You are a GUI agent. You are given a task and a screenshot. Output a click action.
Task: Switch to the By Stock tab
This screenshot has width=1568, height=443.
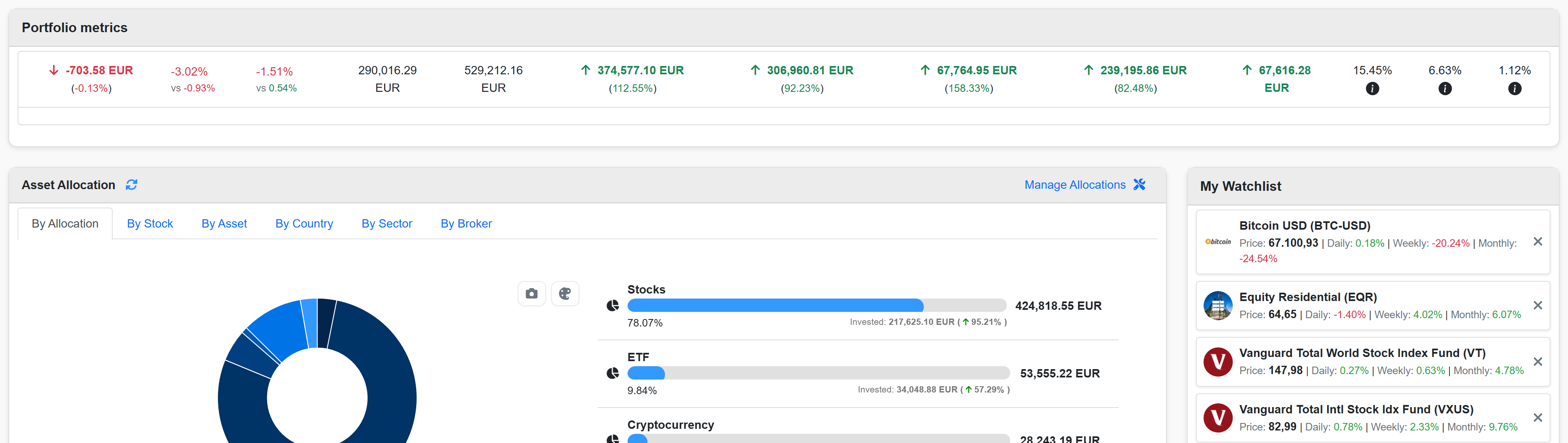click(150, 223)
